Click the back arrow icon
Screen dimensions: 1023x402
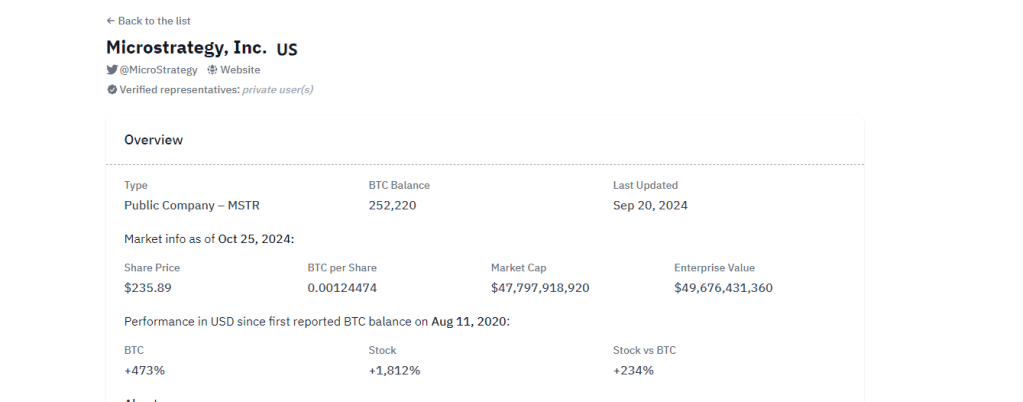click(110, 21)
